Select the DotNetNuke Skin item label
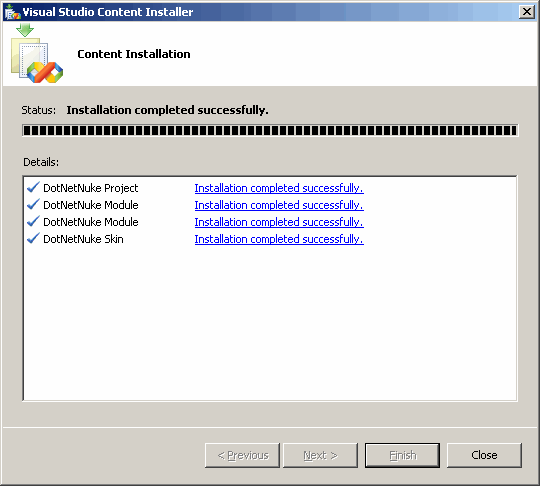This screenshot has width=540, height=486. tap(83, 239)
